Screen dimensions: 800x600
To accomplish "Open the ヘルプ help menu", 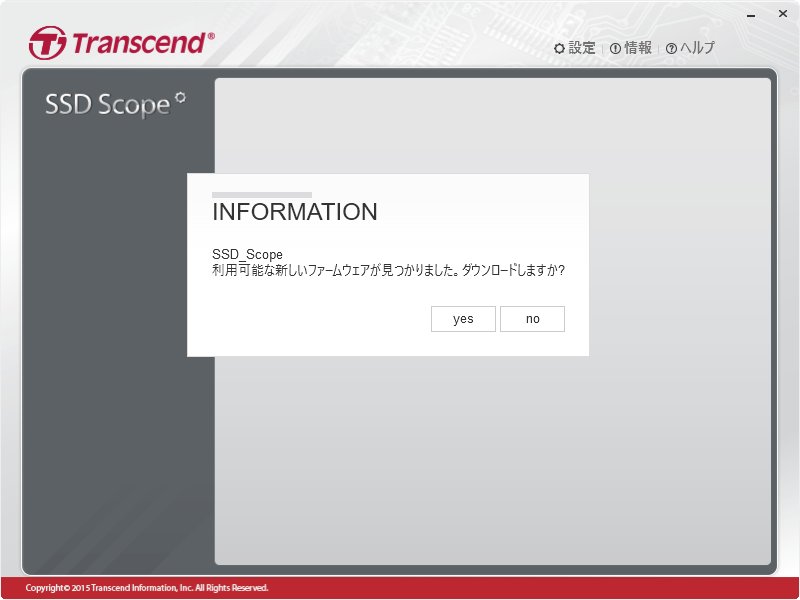I will (691, 48).
